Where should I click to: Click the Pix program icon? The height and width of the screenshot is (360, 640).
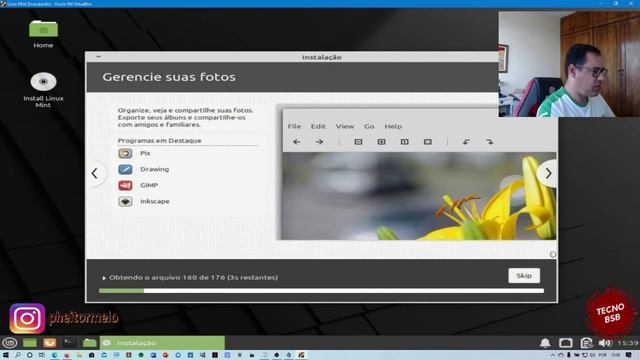point(125,153)
